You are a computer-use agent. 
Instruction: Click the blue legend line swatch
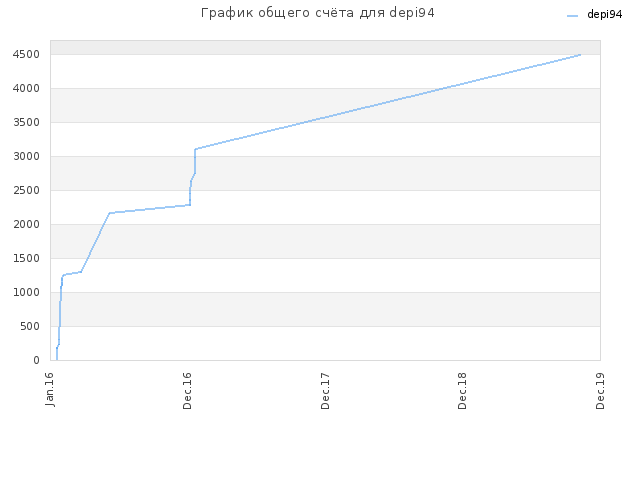[573, 16]
